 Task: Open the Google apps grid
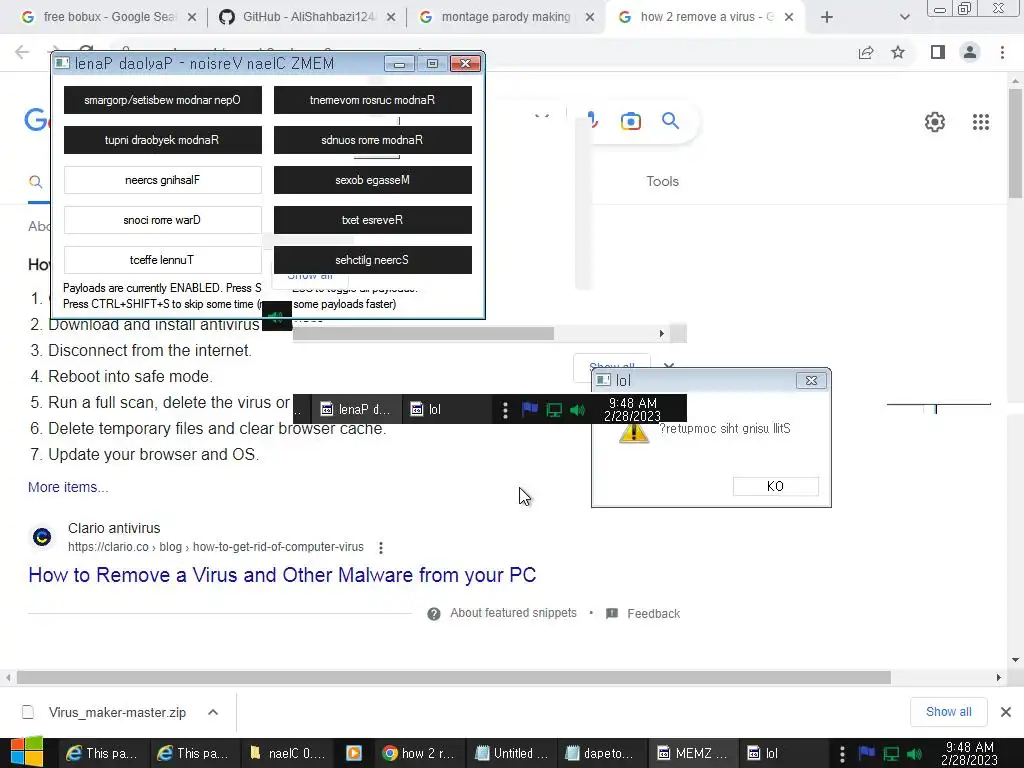click(981, 121)
